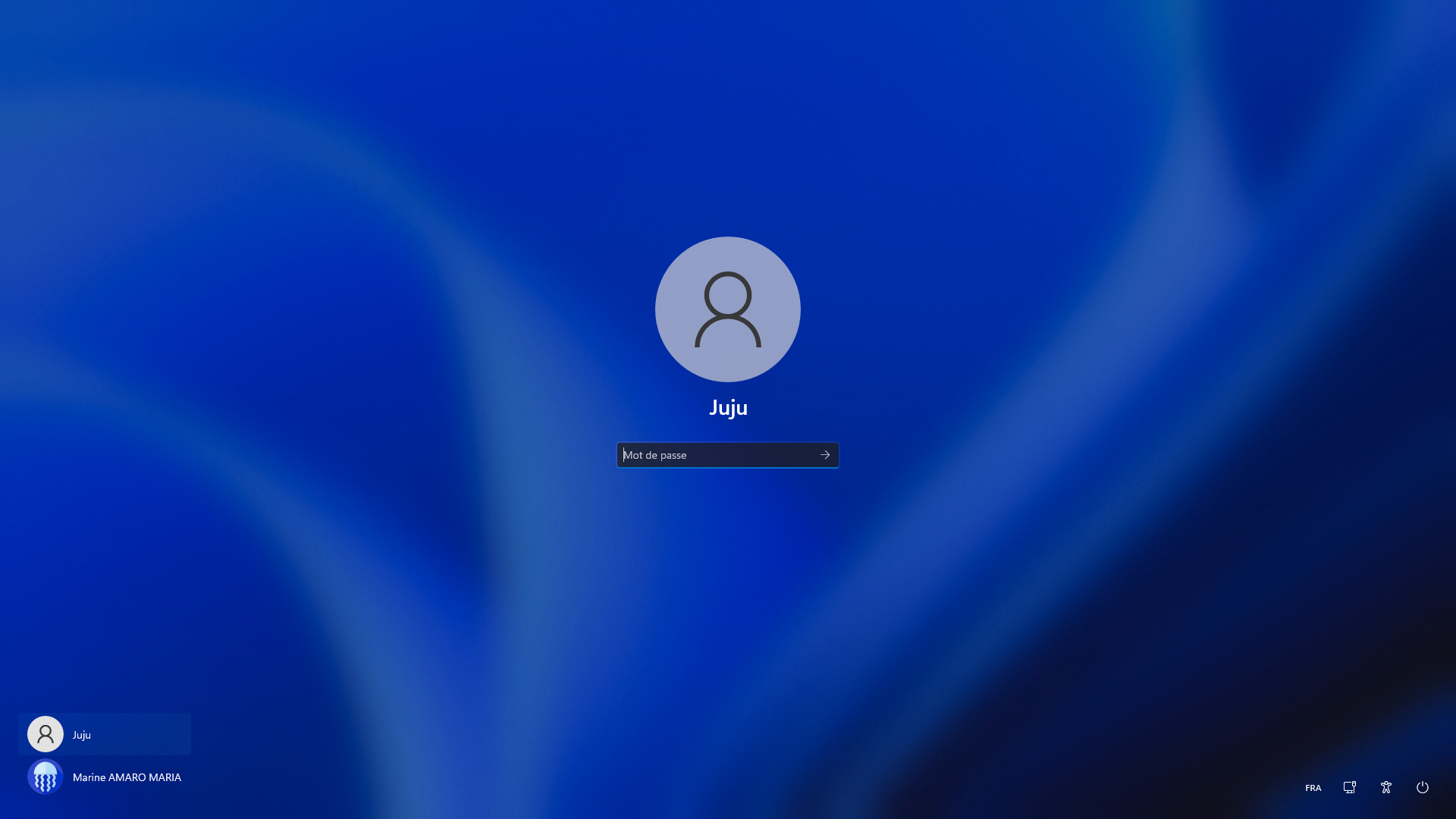Open the accessibility options icon

1386,787
